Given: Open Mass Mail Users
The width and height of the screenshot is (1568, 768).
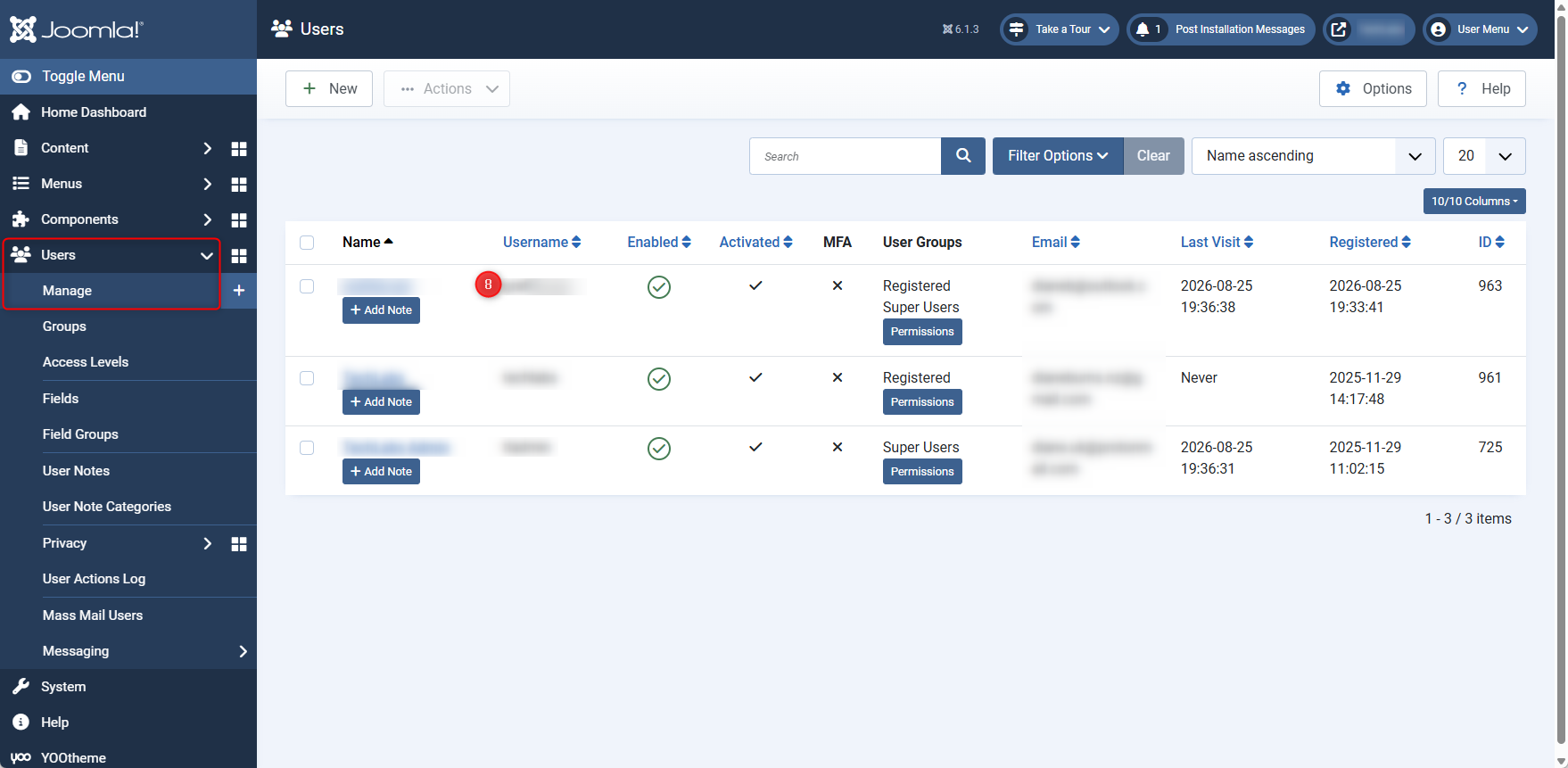Looking at the screenshot, I should (x=93, y=615).
